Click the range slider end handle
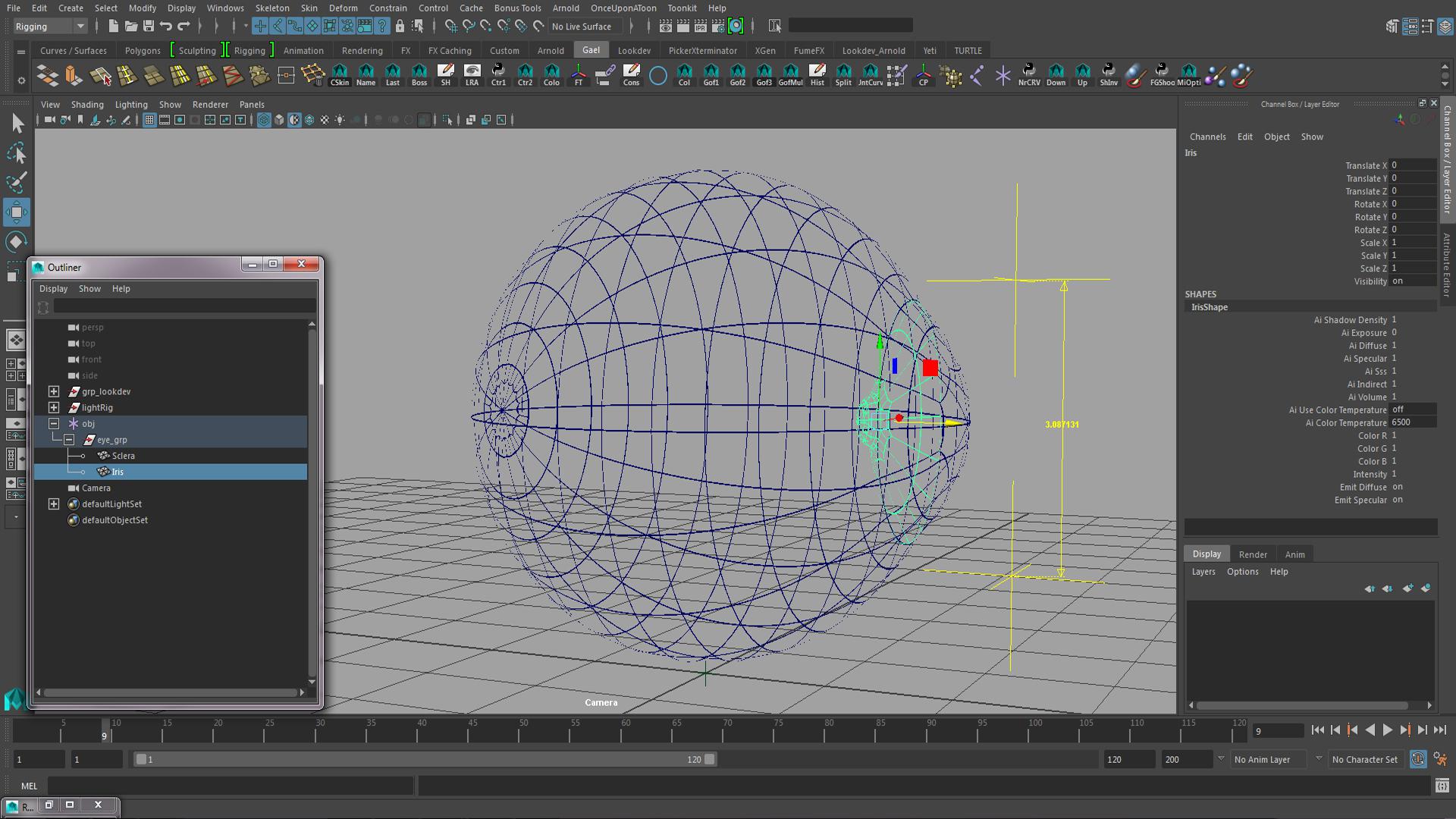The height and width of the screenshot is (819, 1456). pyautogui.click(x=709, y=759)
